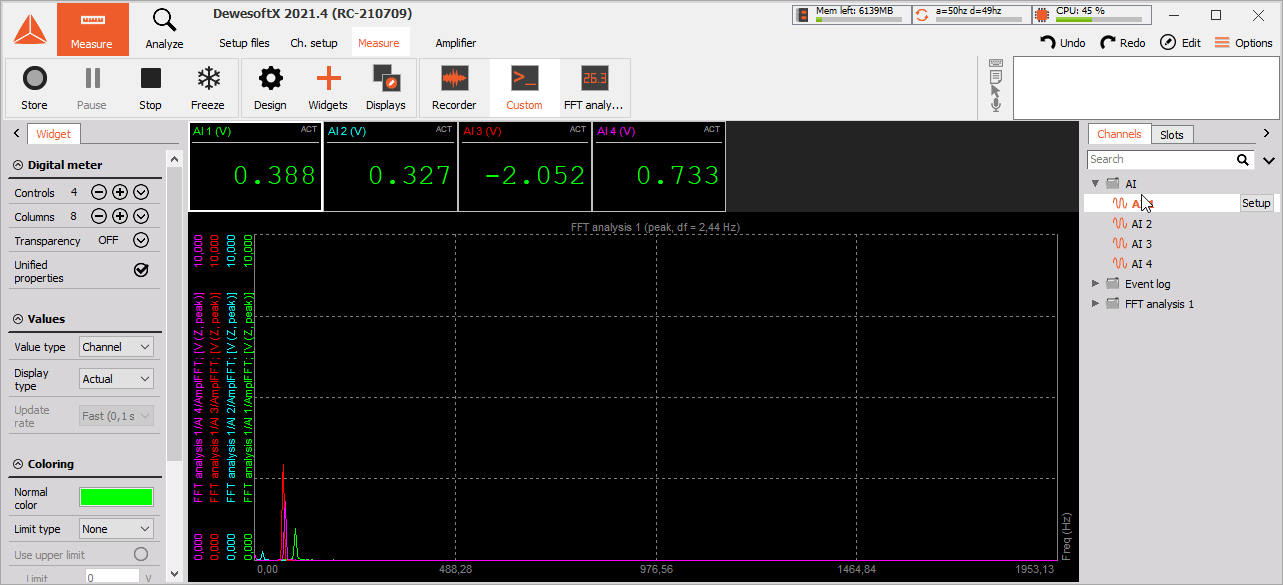The image size is (1283, 585).
Task: Select the AI 4 digital meter
Action: (658, 167)
